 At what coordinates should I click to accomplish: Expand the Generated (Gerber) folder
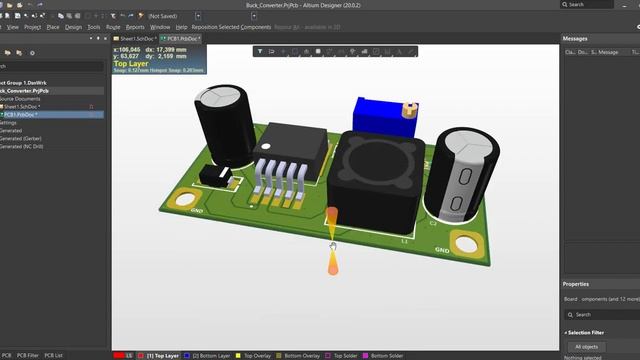20,138
